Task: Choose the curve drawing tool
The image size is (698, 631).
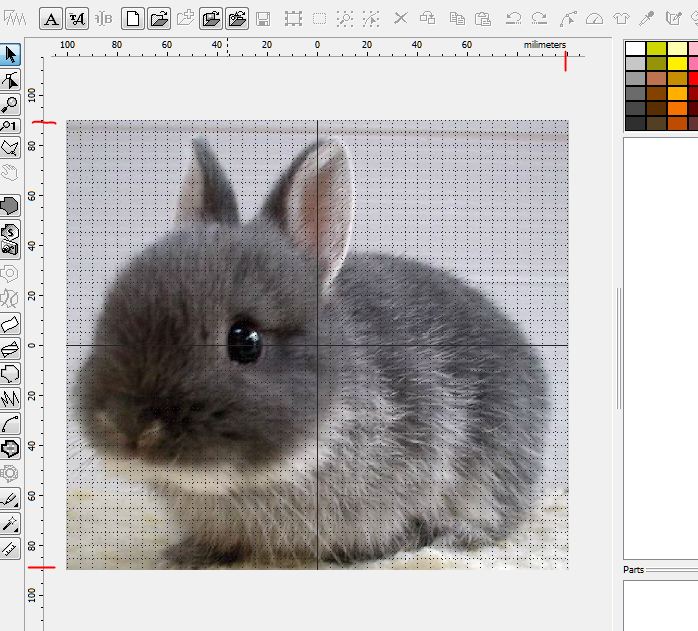Action: point(10,424)
